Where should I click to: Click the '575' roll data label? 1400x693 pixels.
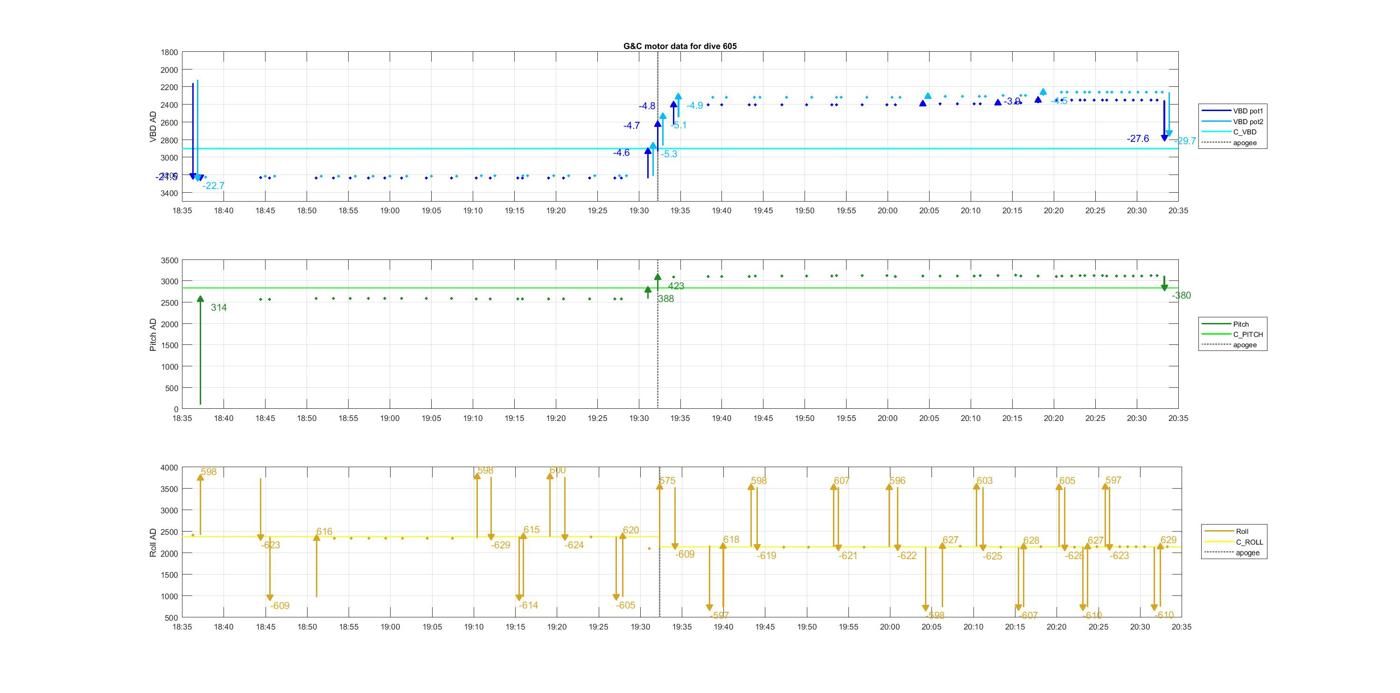pos(668,482)
